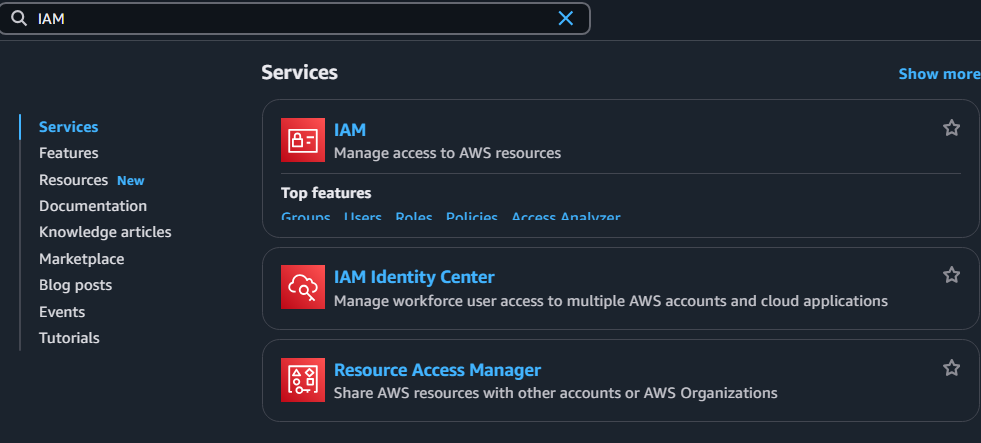Switch to Marketplace results
The height and width of the screenshot is (443, 981).
[81, 259]
